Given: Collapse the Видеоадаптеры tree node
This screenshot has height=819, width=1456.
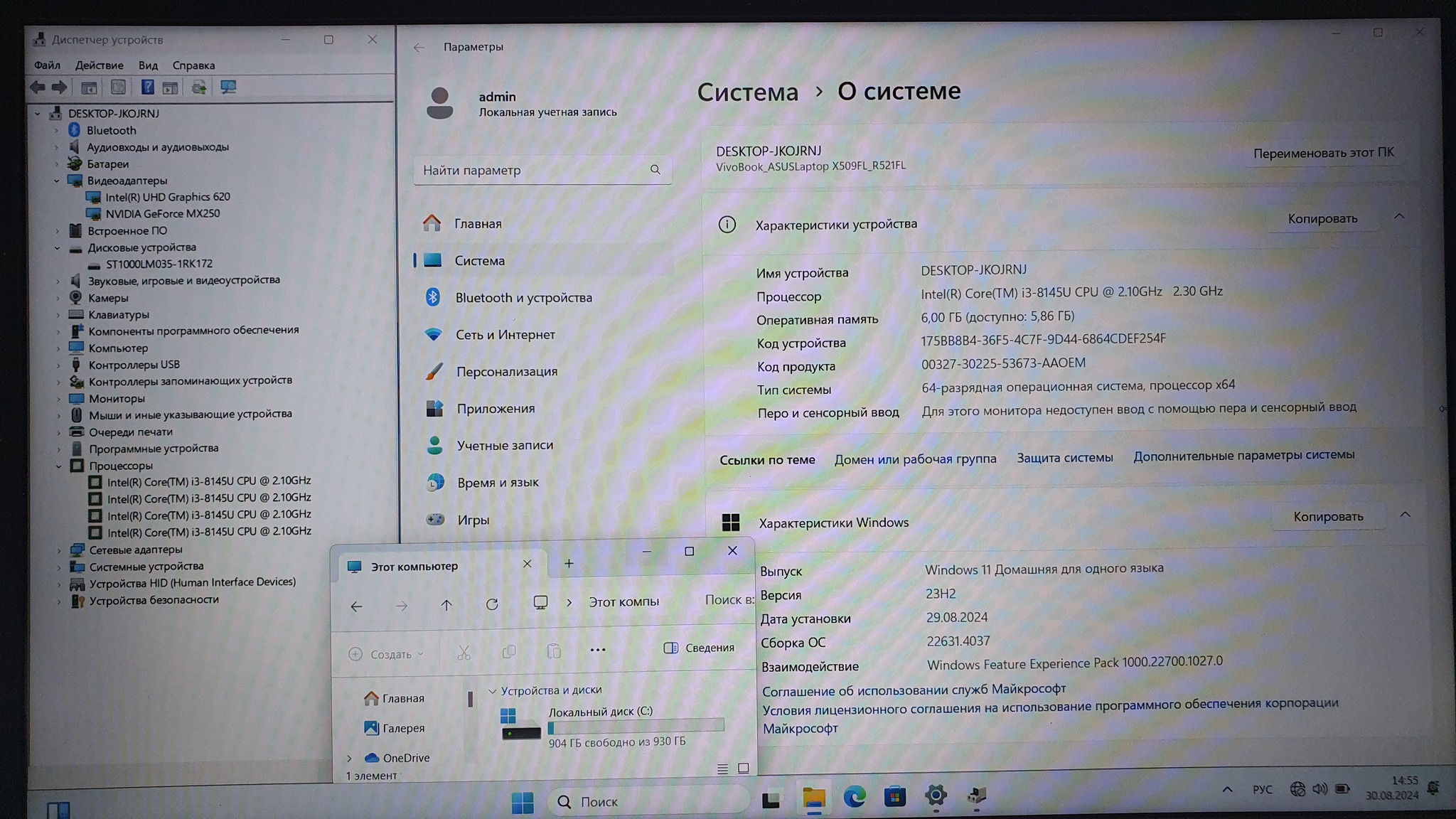Looking at the screenshot, I should [57, 181].
